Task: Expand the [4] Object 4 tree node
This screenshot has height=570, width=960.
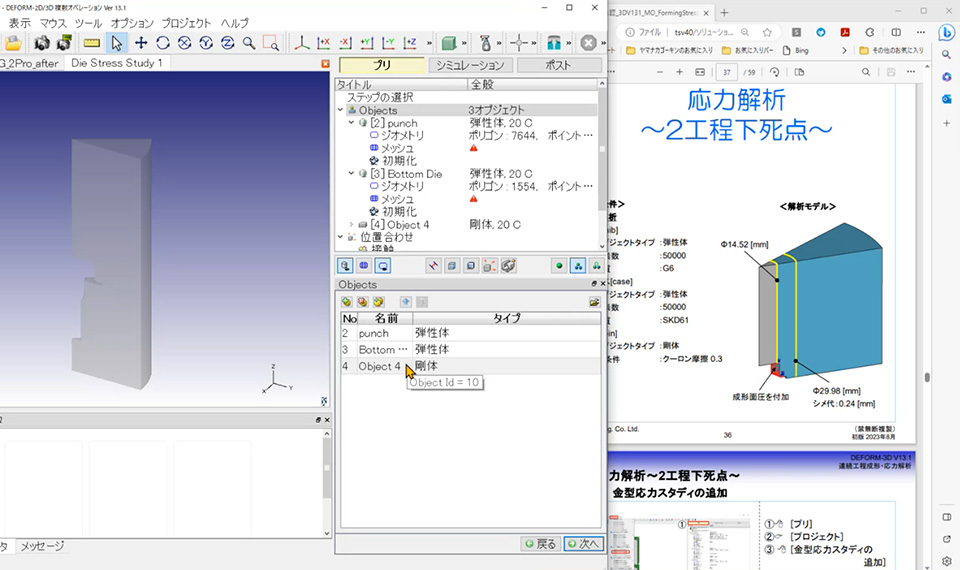Action: [351, 225]
